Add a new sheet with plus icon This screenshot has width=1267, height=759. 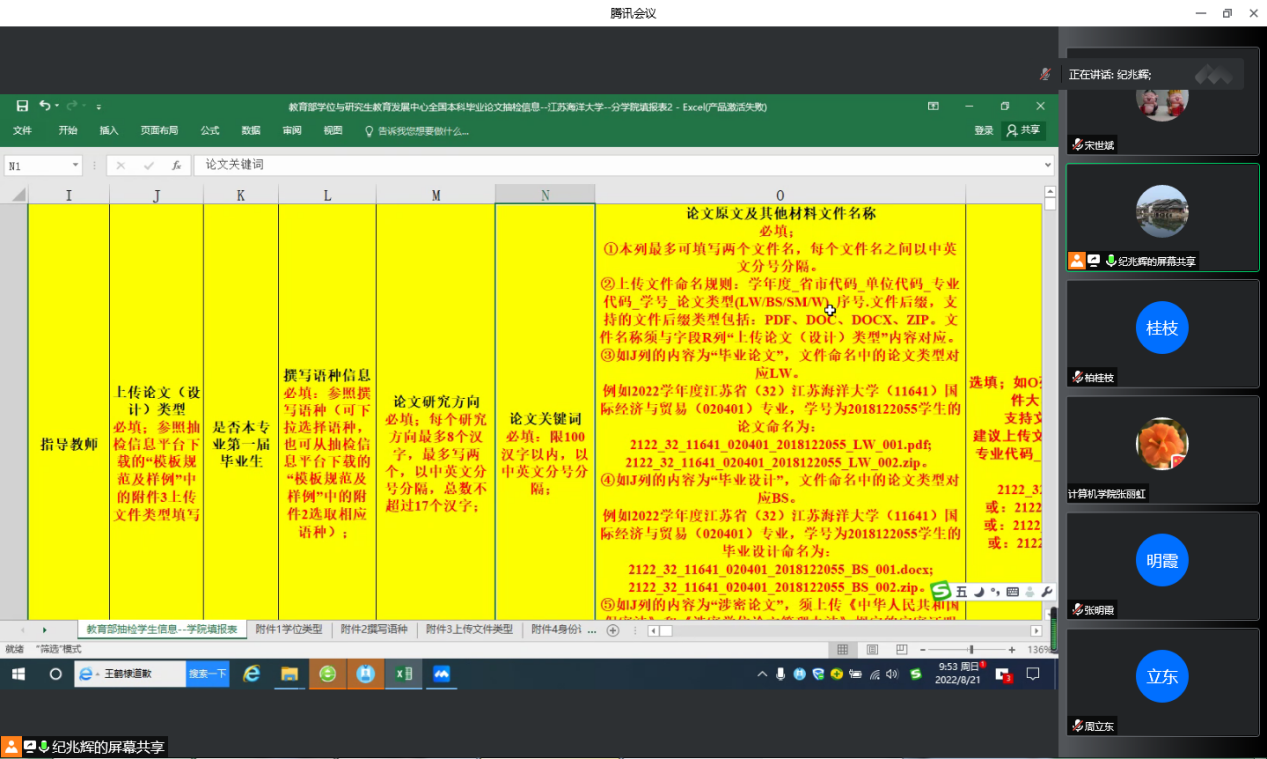pyautogui.click(x=613, y=630)
